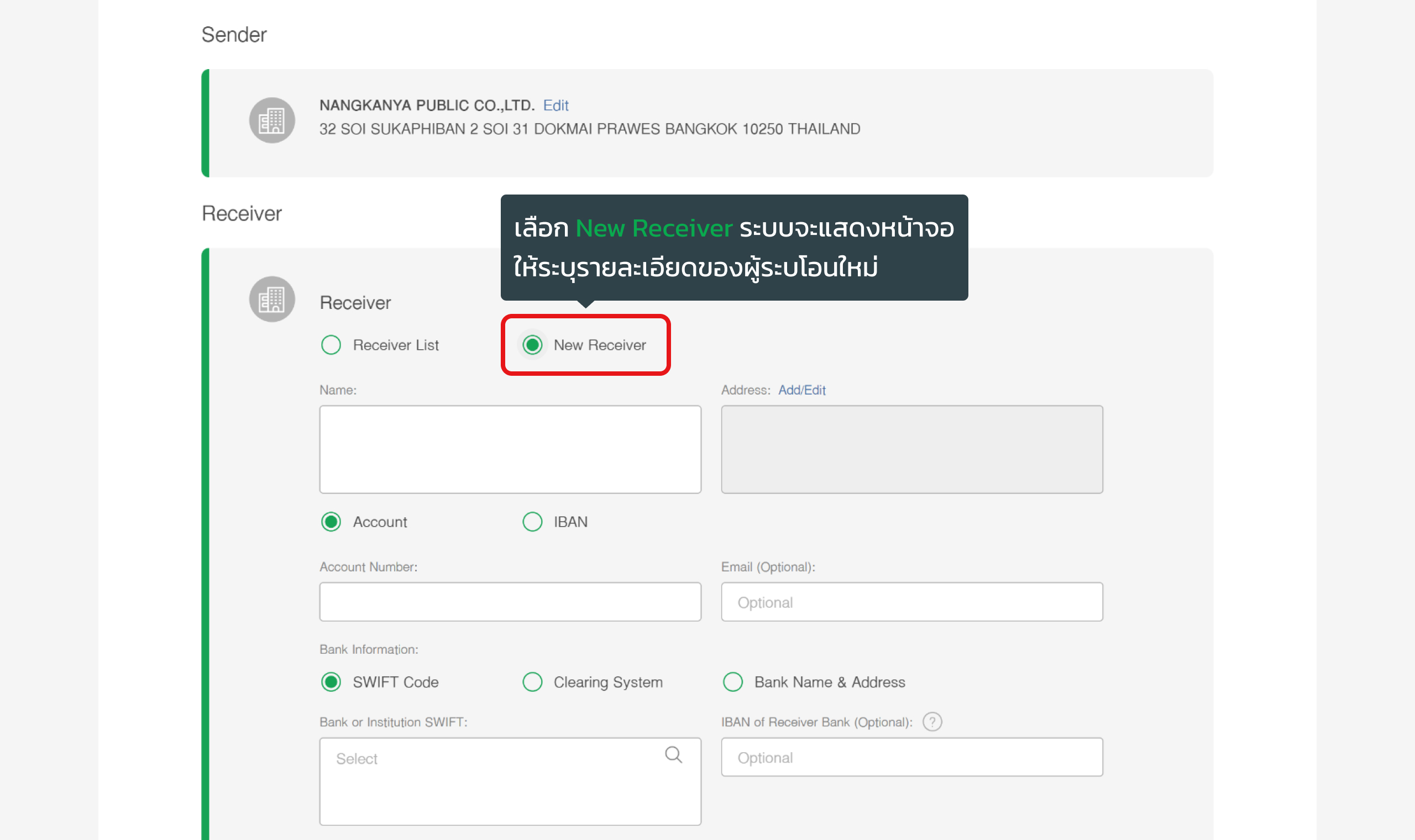The width and height of the screenshot is (1415, 840).
Task: Click the NANGKANYA PUBLIC CO.,LTD. sender name
Action: point(427,106)
